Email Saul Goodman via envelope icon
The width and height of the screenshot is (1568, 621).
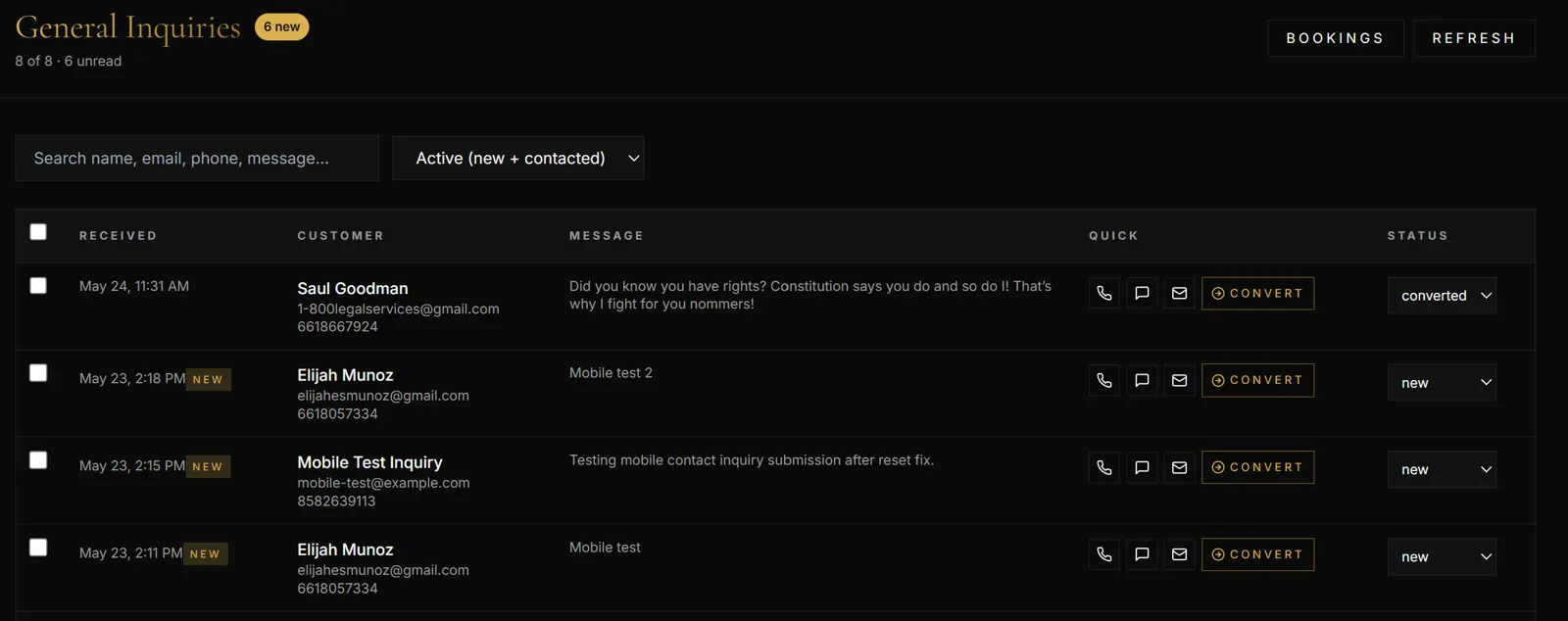click(x=1180, y=293)
